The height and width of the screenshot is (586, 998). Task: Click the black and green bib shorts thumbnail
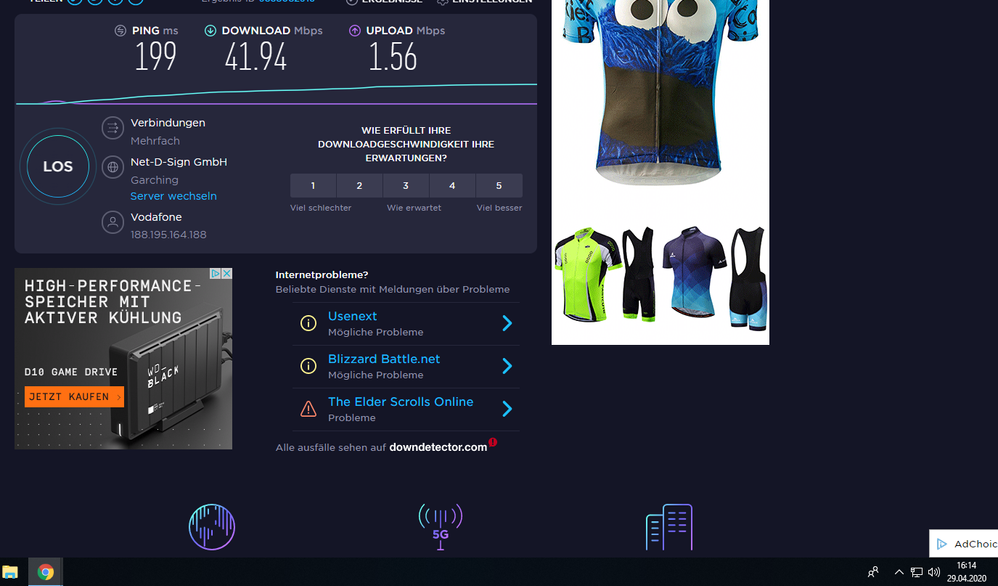click(x=639, y=274)
